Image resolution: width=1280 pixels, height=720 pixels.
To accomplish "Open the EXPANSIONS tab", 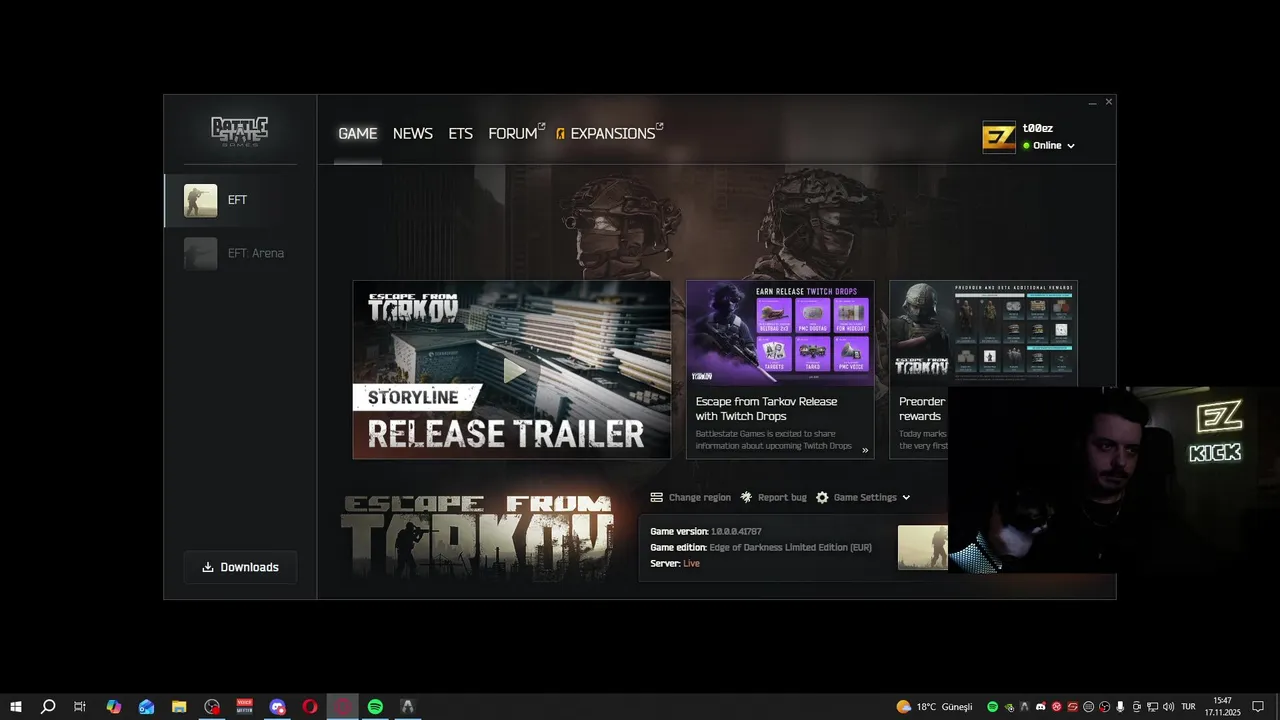I will click(x=609, y=133).
